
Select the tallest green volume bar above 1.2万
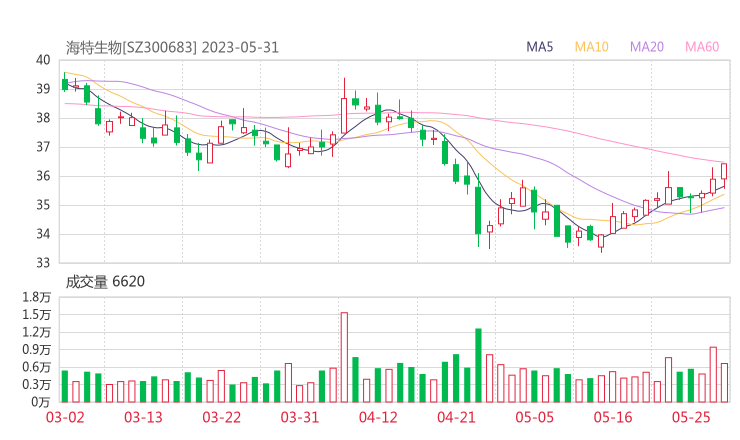pyautogui.click(x=478, y=365)
